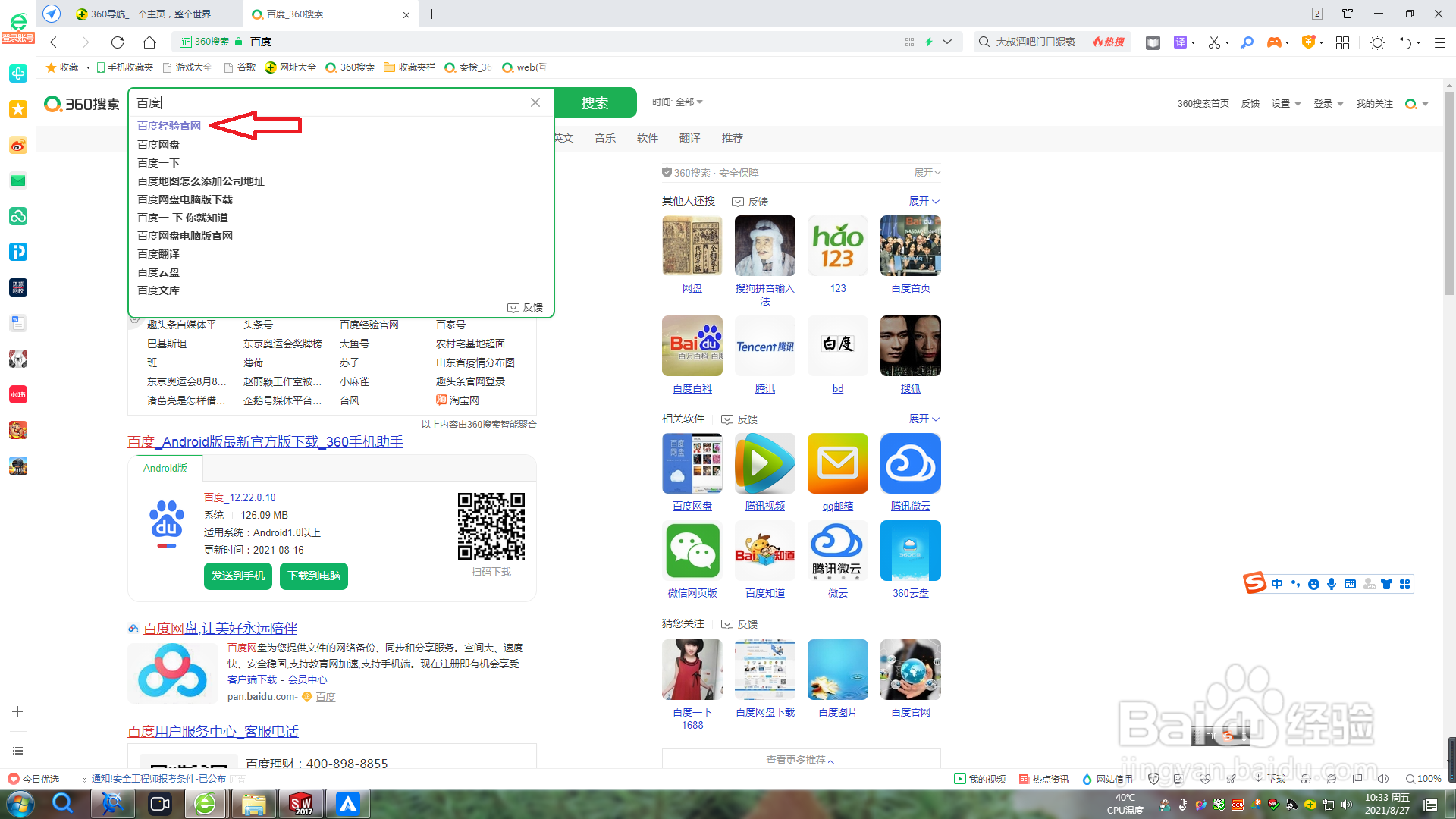The image size is (1456, 819).
Task: Expand the 360搜索 安全保障 section
Action: coord(927,173)
